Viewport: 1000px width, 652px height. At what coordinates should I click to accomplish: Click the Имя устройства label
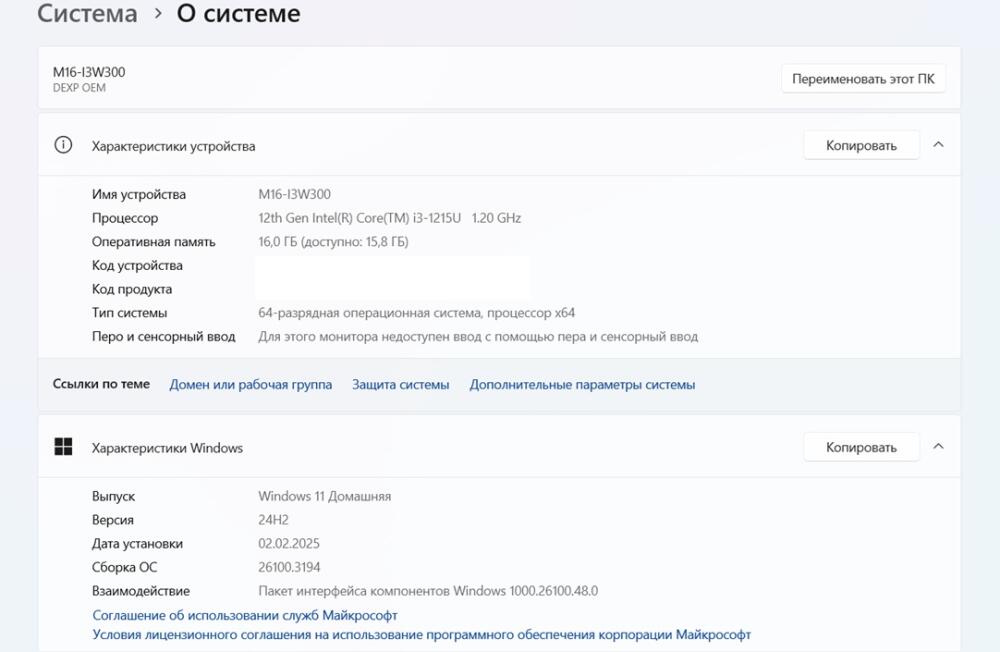coord(139,194)
